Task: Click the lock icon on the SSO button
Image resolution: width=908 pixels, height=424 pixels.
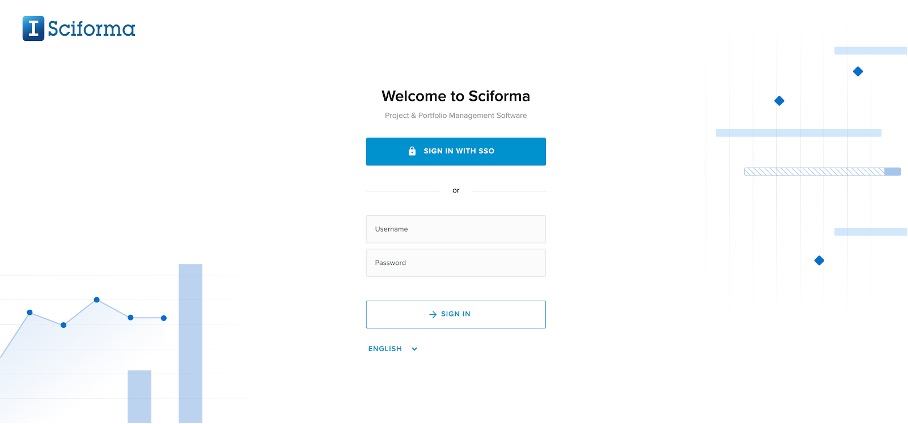Action: pos(412,152)
